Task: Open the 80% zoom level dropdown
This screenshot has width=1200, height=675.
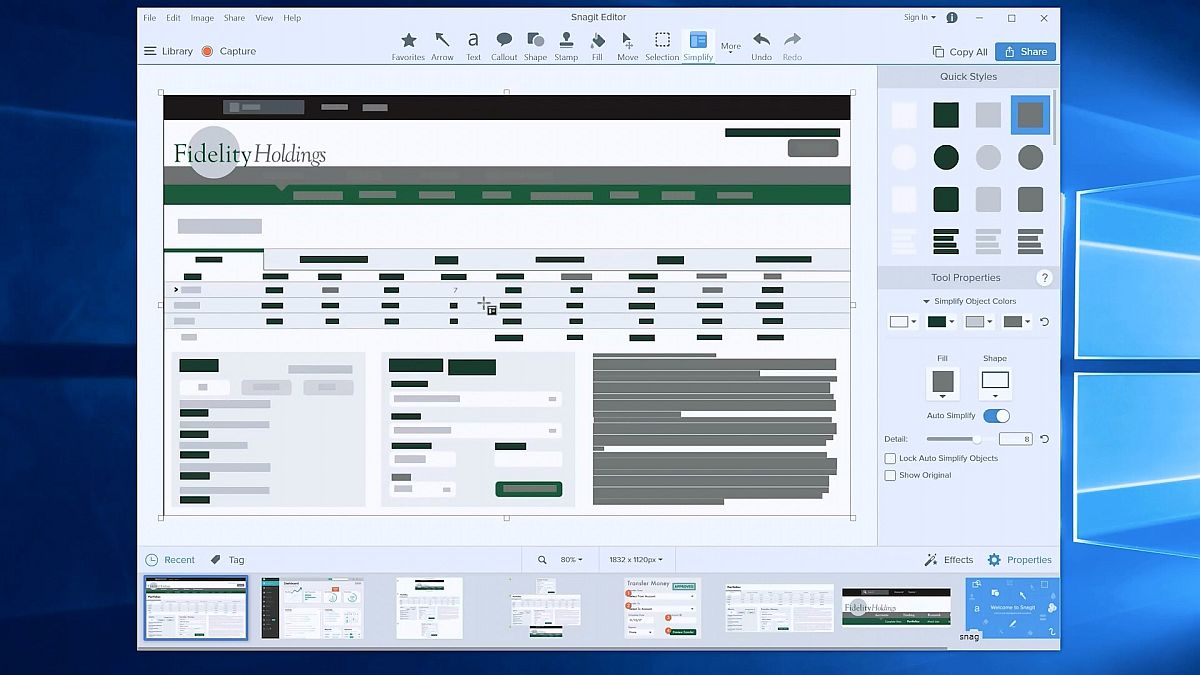Action: tap(571, 560)
